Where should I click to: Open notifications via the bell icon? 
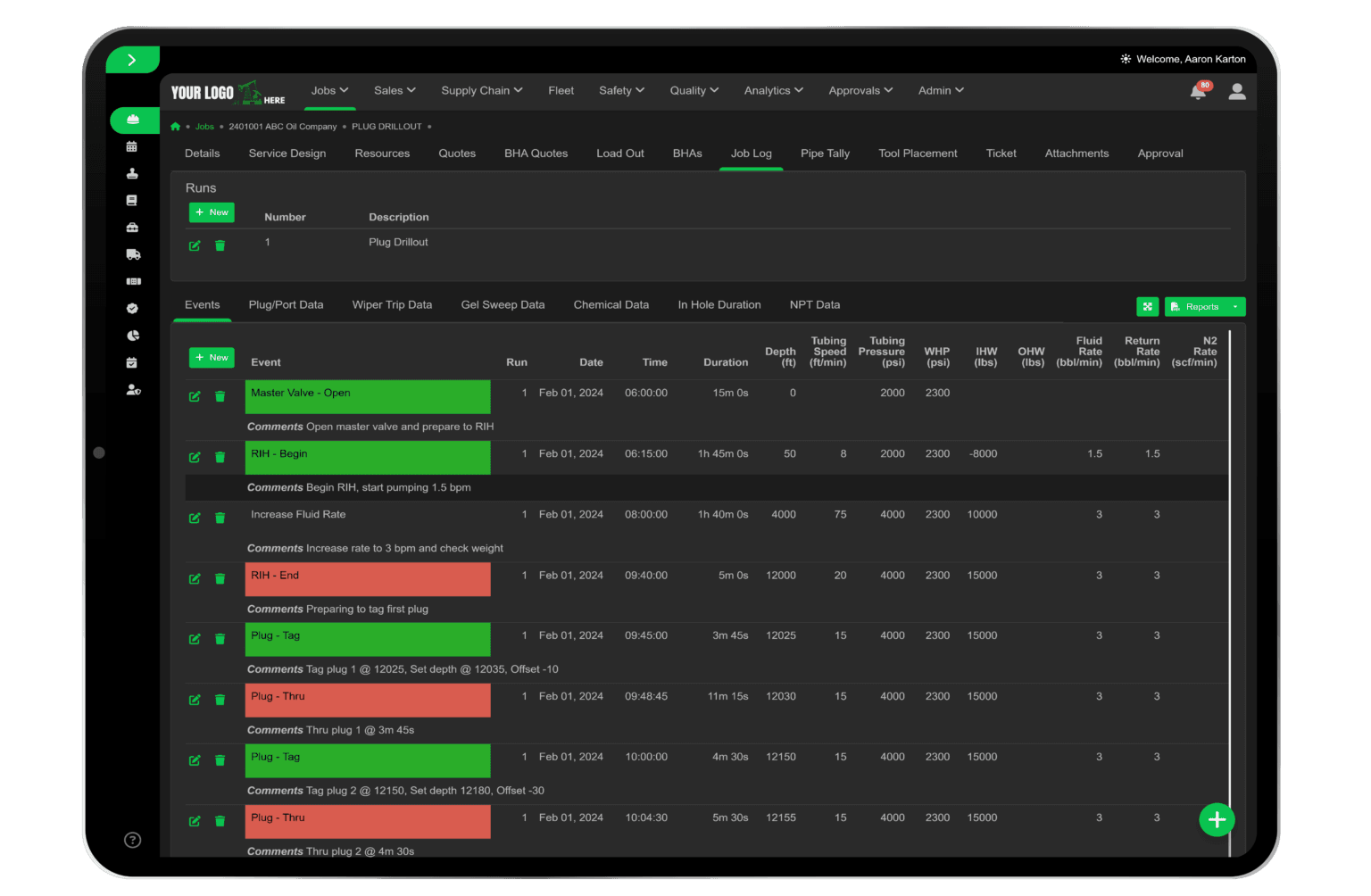click(x=1199, y=91)
